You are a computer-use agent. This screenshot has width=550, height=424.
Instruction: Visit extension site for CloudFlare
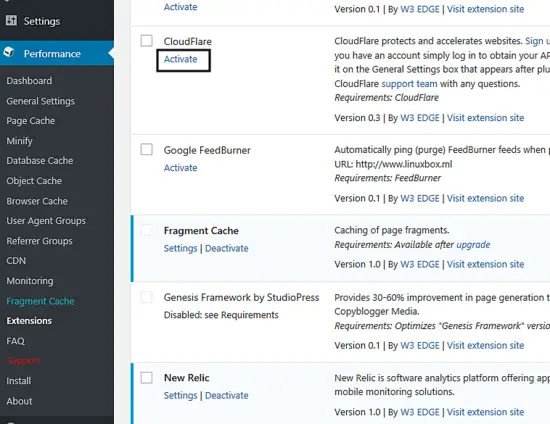[x=485, y=118]
